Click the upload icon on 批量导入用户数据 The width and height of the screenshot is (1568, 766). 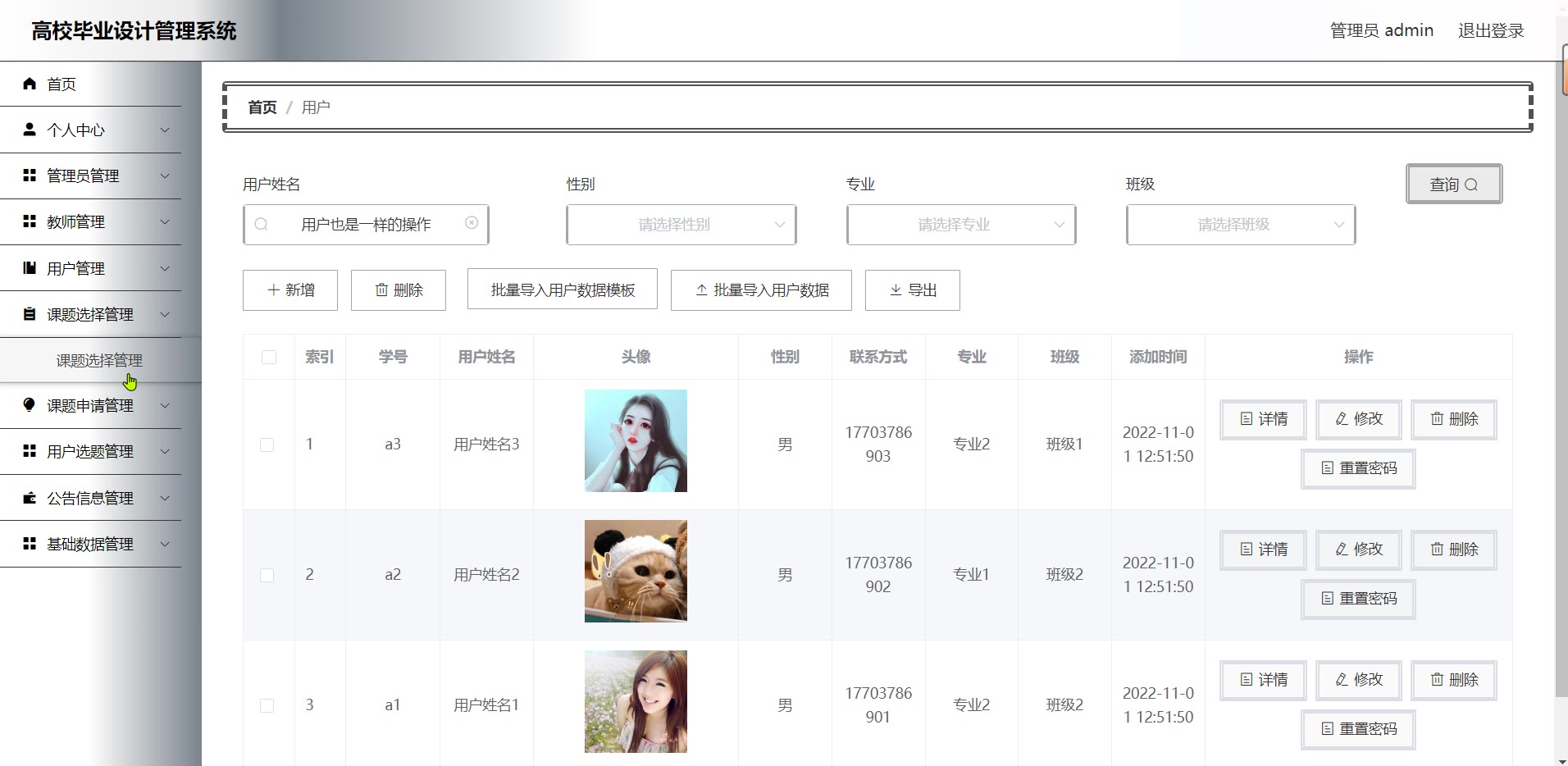coord(702,290)
